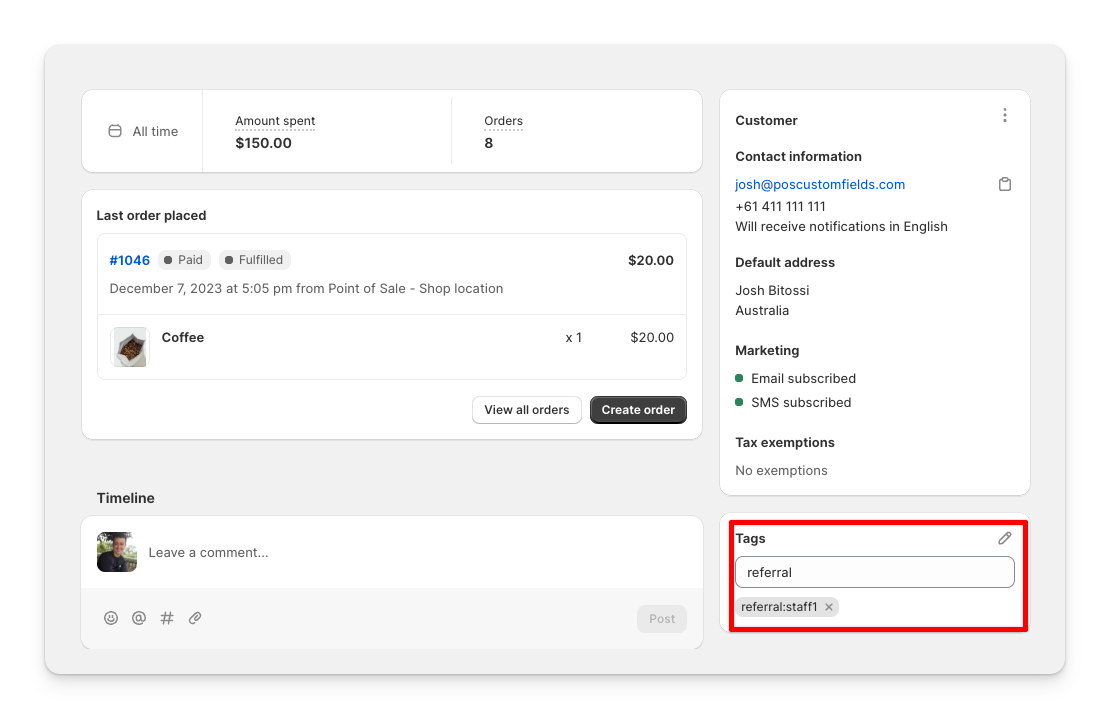Screen dimensions: 1110x719
Task: Edit tags using the pencil icon
Action: 1004,538
